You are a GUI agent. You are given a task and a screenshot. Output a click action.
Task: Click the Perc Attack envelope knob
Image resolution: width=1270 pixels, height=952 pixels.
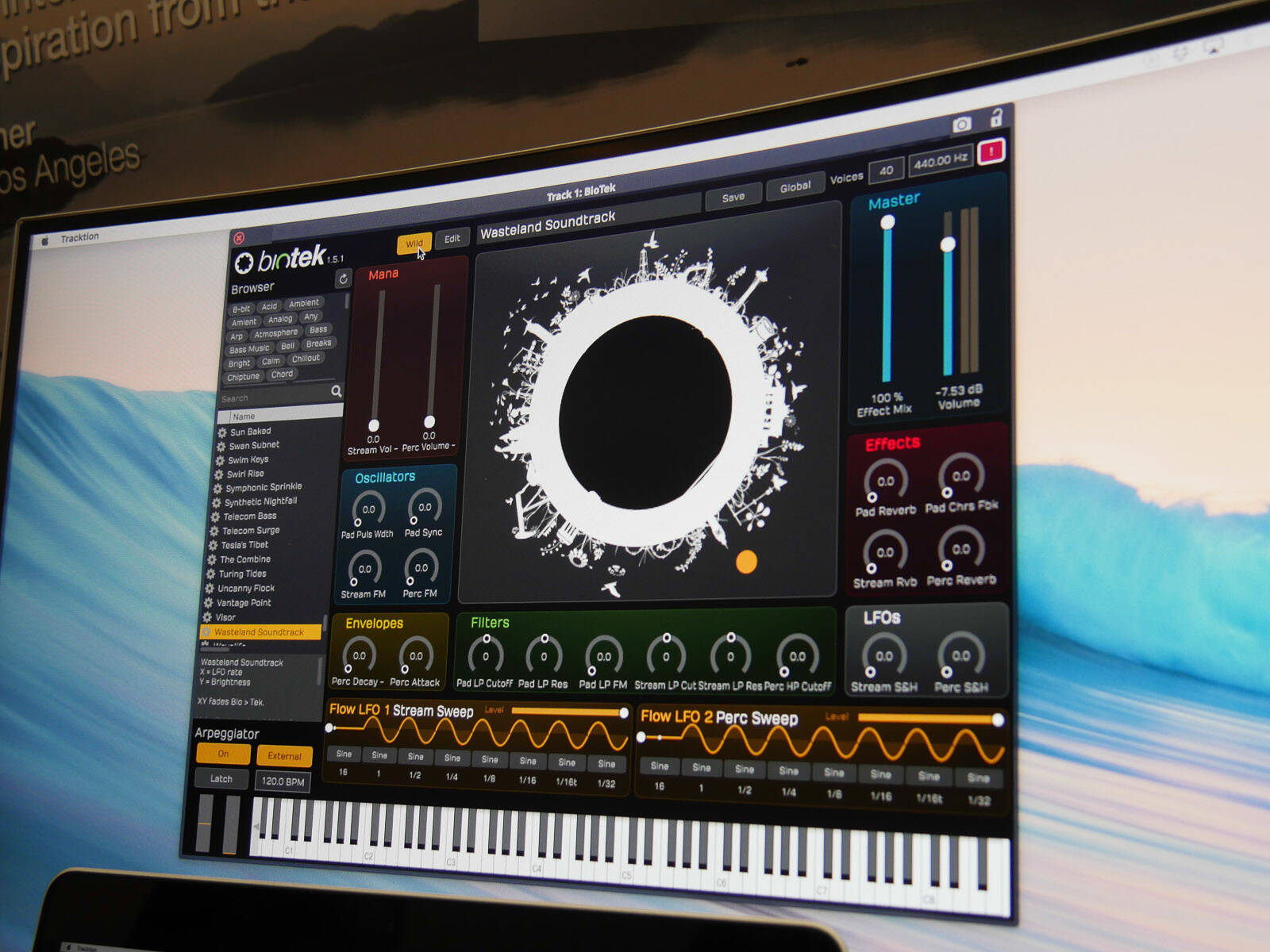pos(416,655)
